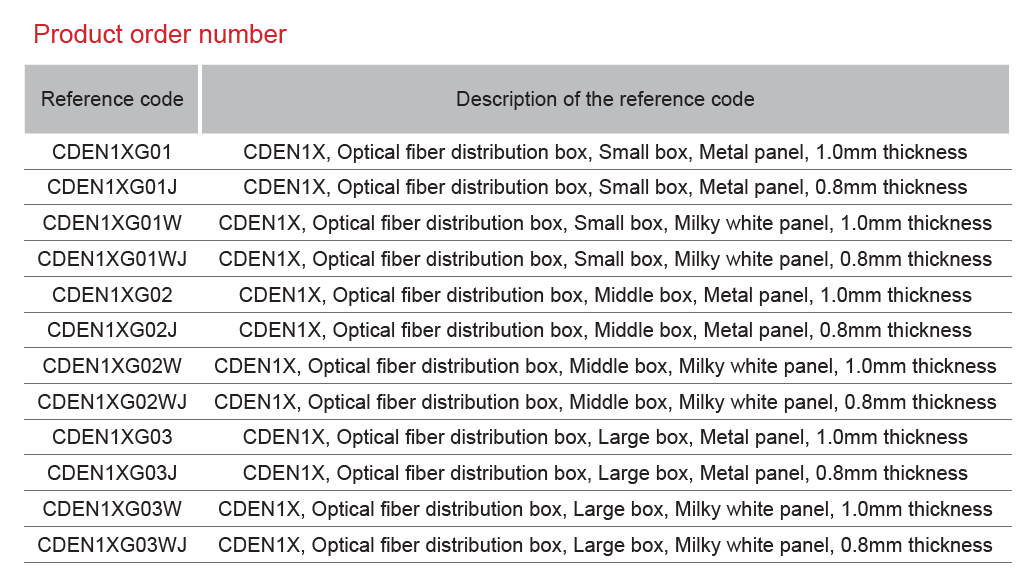Click the Small box, Milky white, 0.8mm description
Image resolution: width=1032 pixels, height=574 pixels.
605,259
